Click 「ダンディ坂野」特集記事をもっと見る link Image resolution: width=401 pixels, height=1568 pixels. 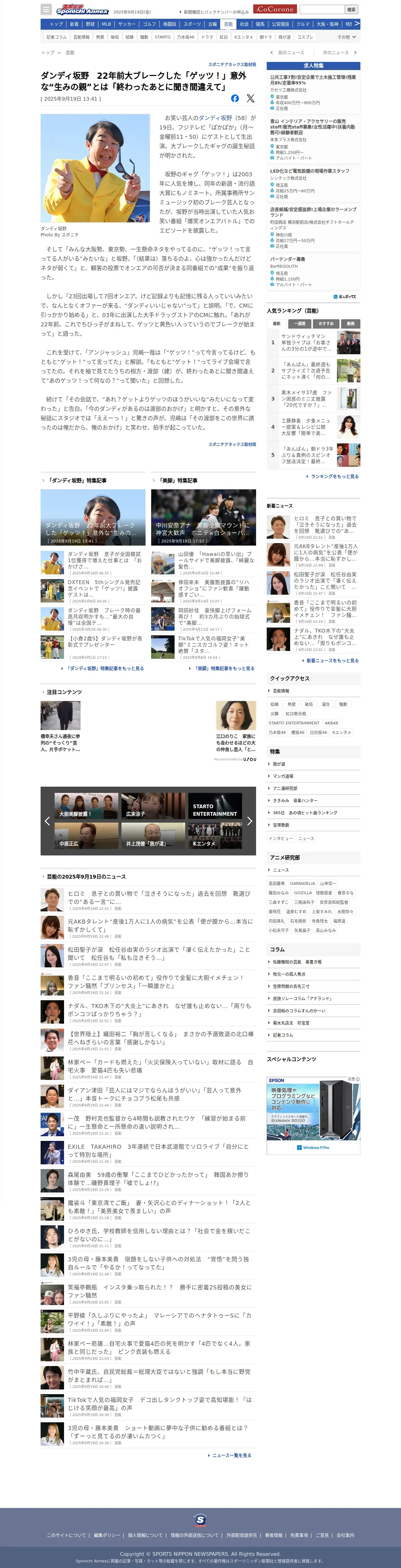point(103,668)
